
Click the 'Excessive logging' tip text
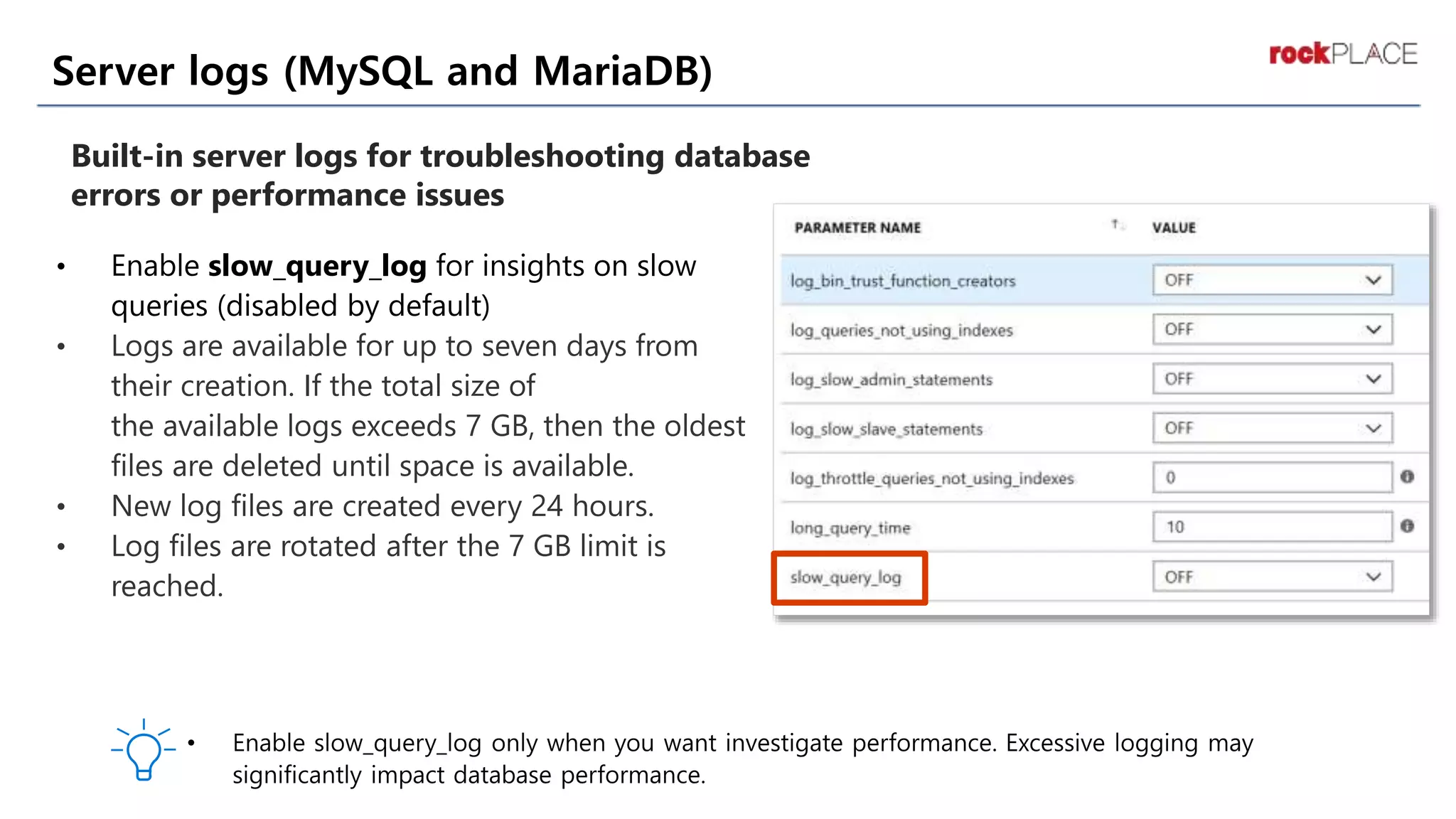tap(743, 759)
